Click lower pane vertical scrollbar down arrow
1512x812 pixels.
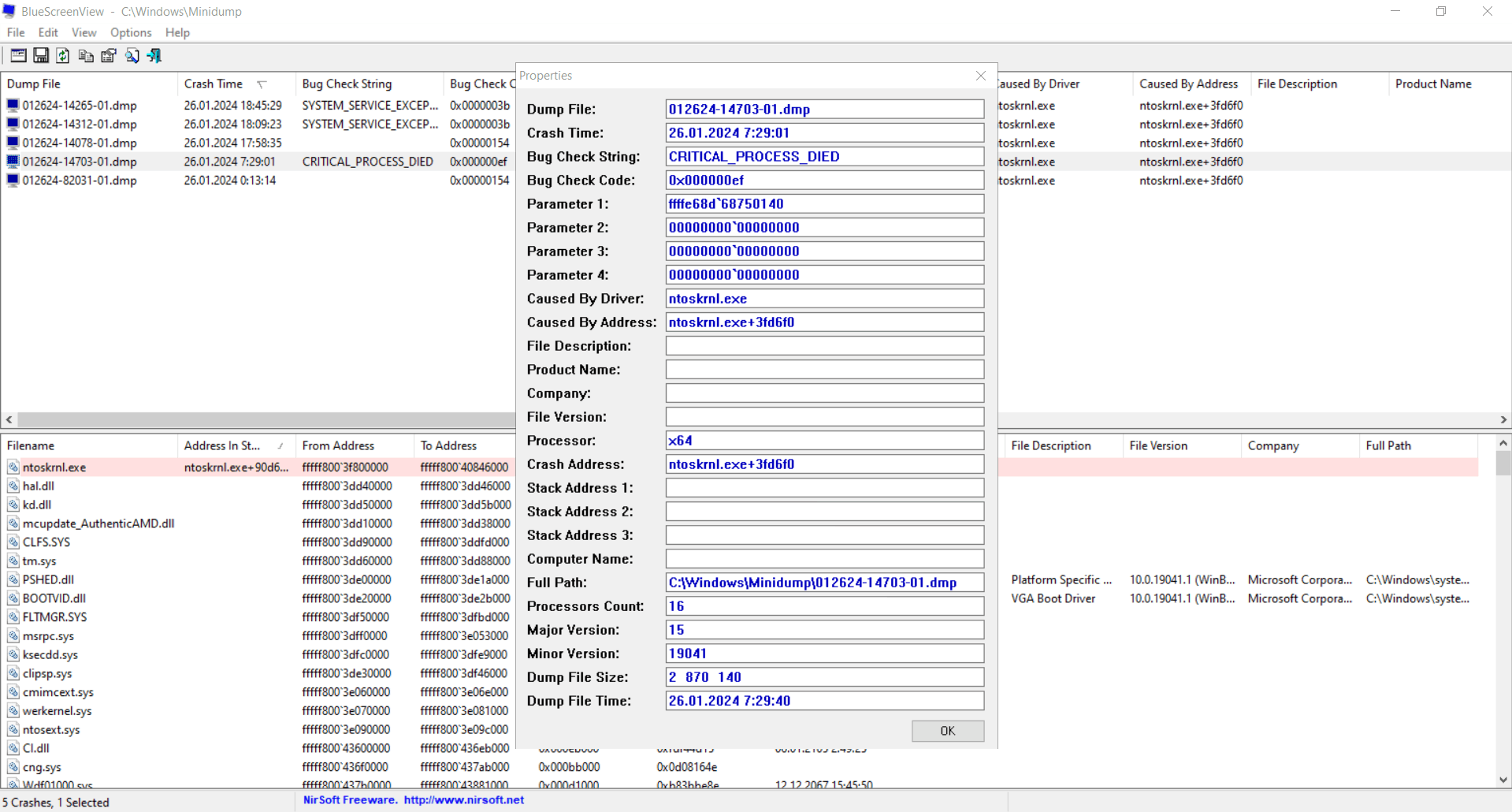click(1503, 780)
